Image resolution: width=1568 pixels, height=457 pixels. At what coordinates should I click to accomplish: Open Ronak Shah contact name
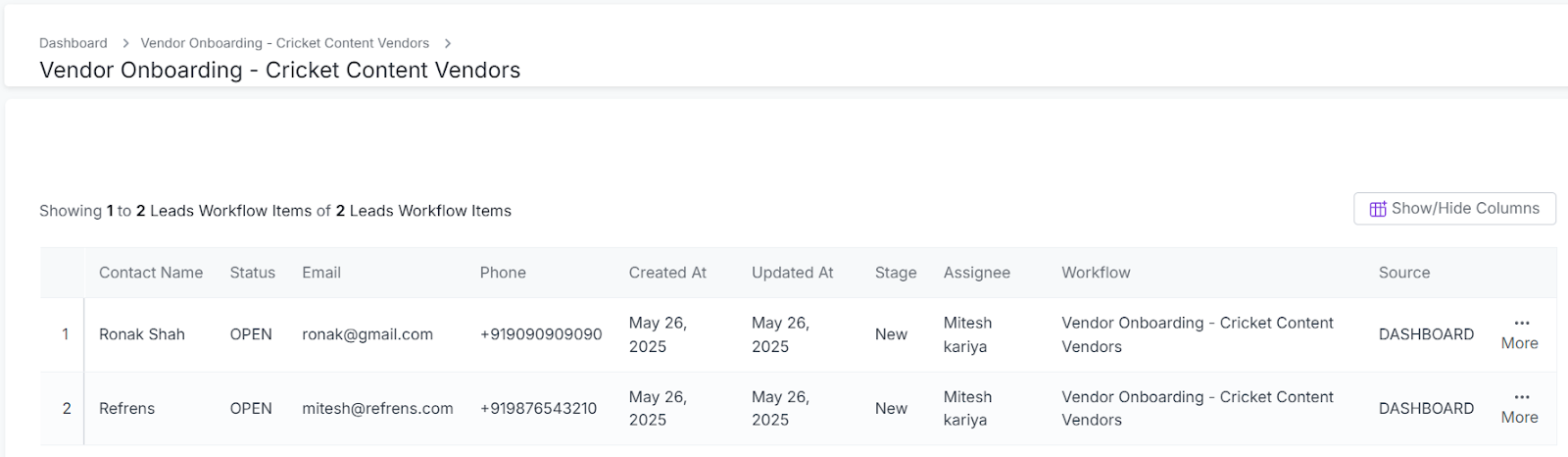tap(142, 334)
